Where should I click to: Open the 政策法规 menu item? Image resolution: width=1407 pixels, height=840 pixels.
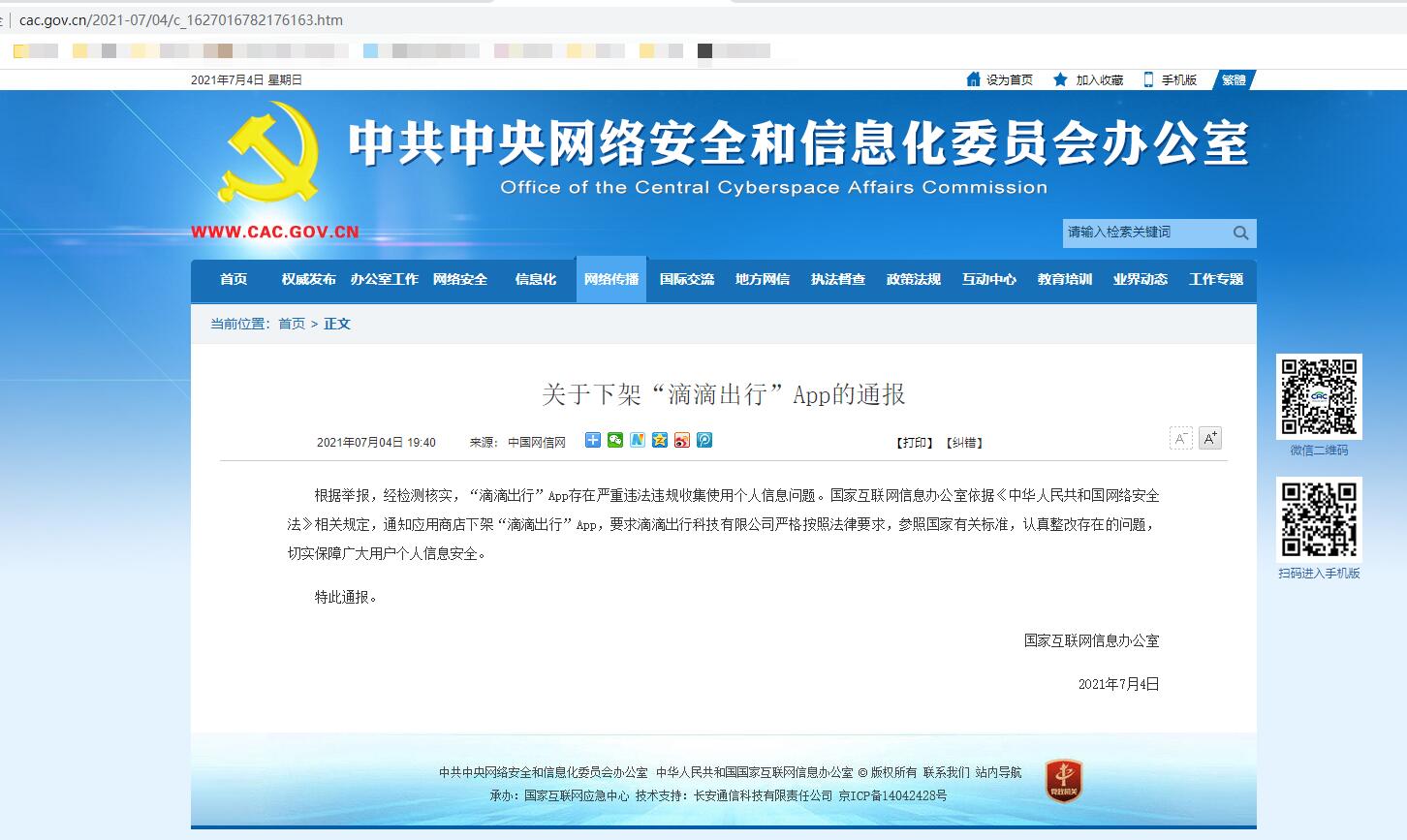(x=914, y=279)
